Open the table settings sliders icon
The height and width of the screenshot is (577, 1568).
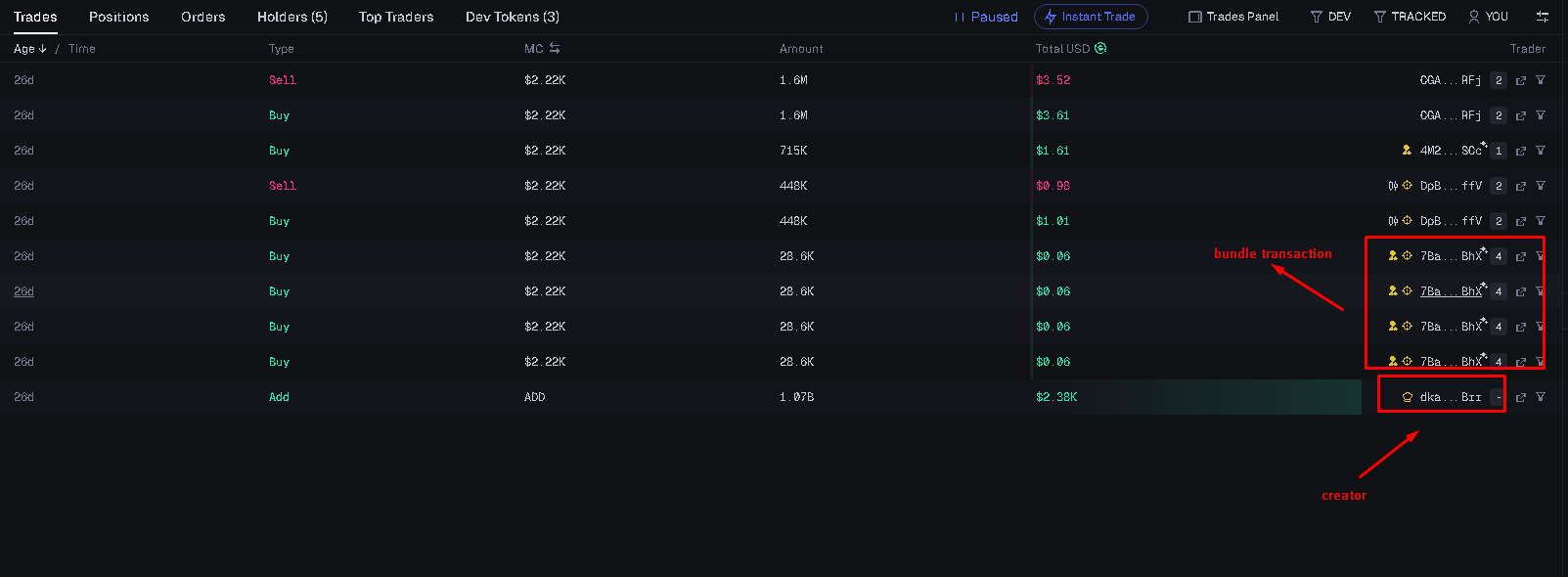pyautogui.click(x=1543, y=17)
